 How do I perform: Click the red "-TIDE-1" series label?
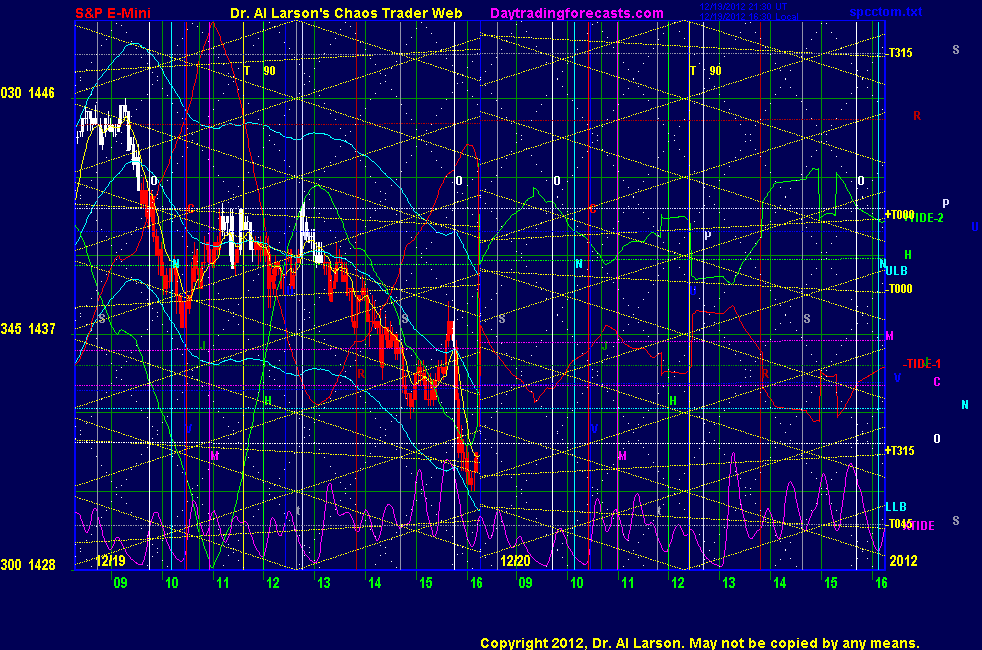point(921,364)
